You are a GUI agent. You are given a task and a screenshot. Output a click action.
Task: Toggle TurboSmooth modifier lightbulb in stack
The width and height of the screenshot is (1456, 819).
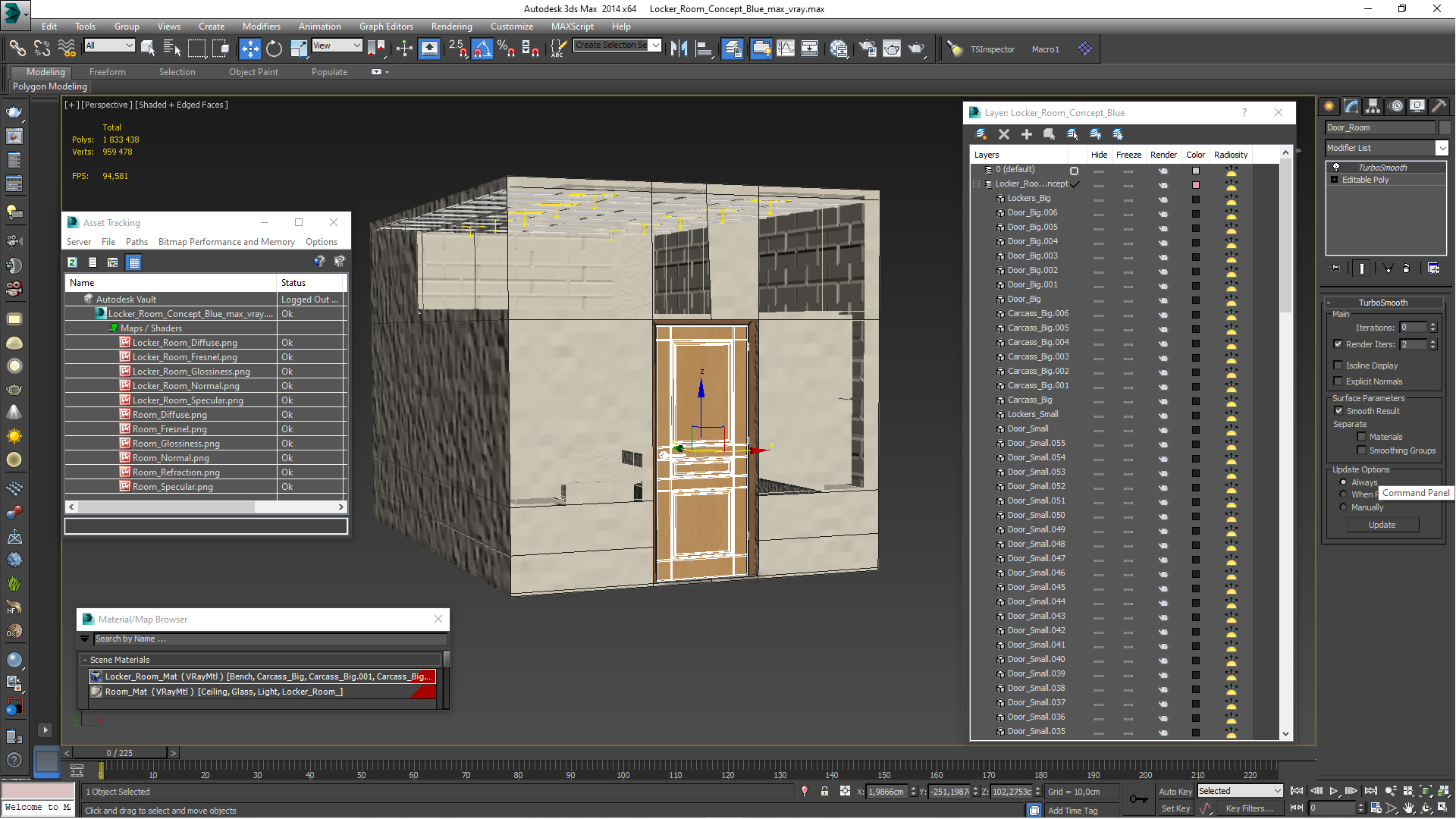(1336, 168)
